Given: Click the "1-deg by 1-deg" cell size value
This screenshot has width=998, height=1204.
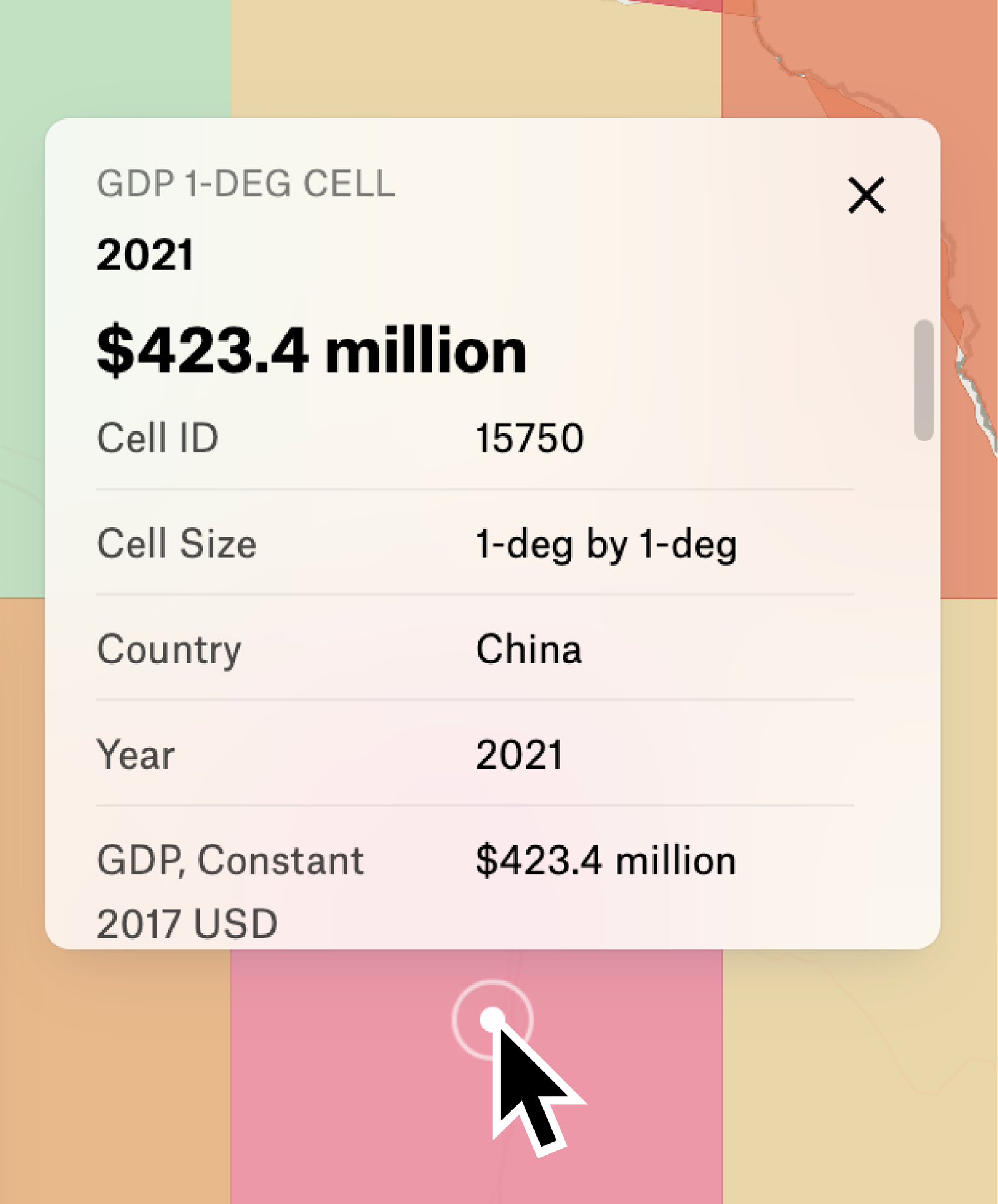Looking at the screenshot, I should [606, 544].
